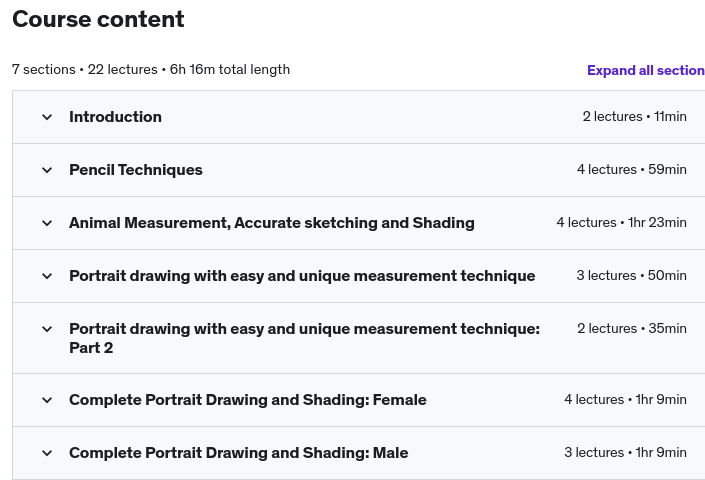705x480 pixels.
Task: Click Expand all sections link
Action: [x=646, y=70]
